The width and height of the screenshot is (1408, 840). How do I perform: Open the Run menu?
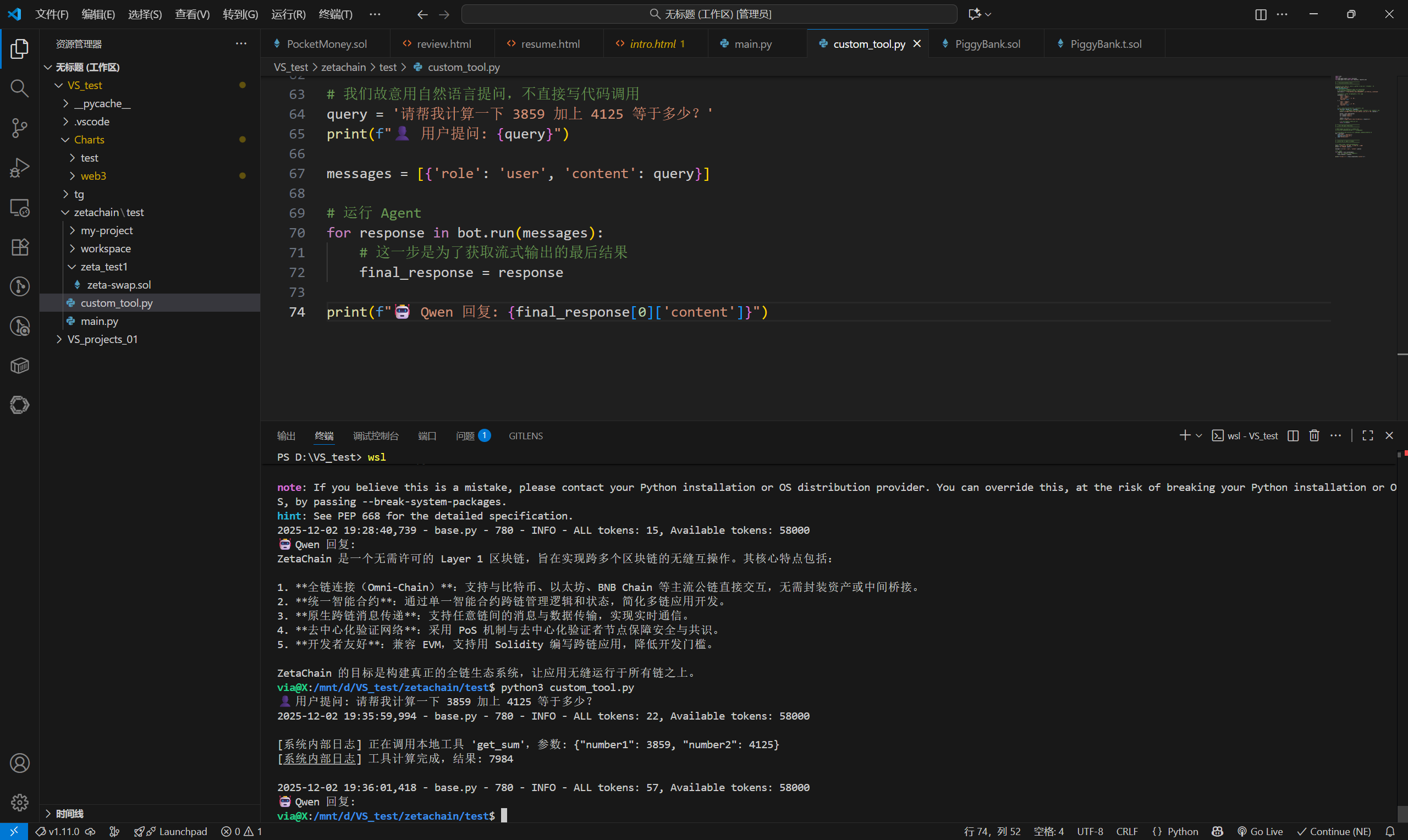(x=288, y=14)
